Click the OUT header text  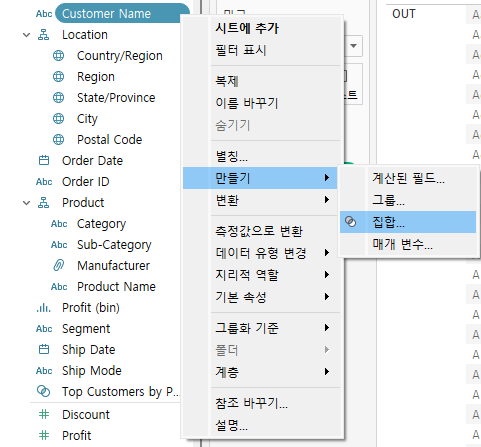(404, 14)
